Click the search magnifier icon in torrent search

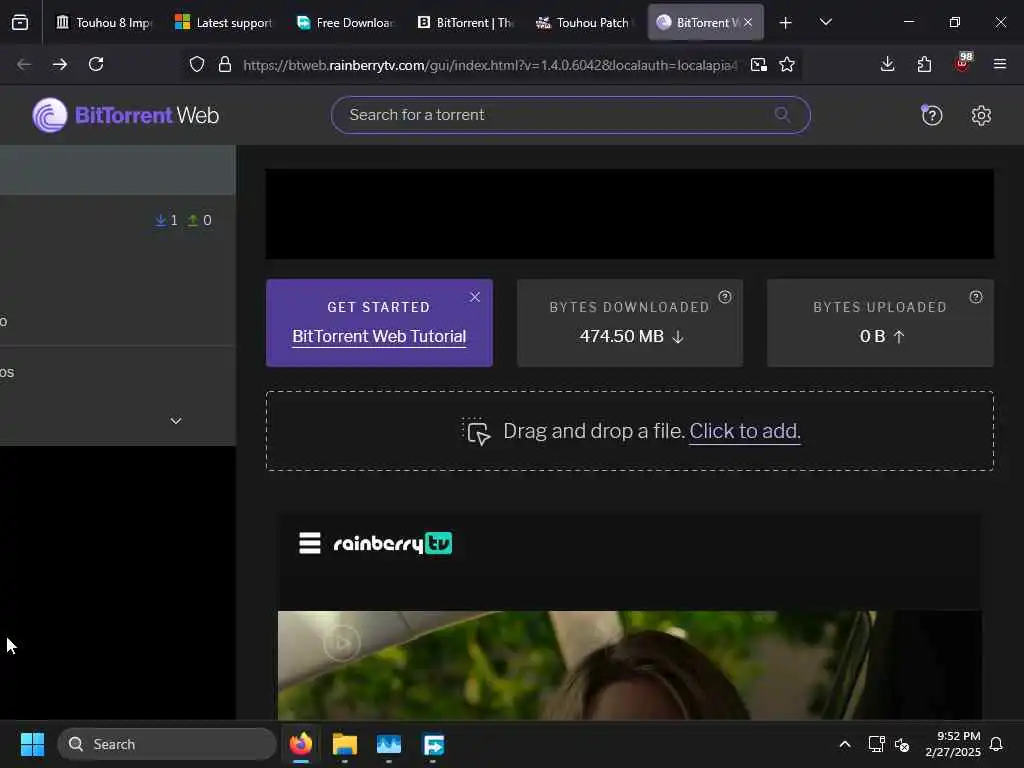pos(782,115)
